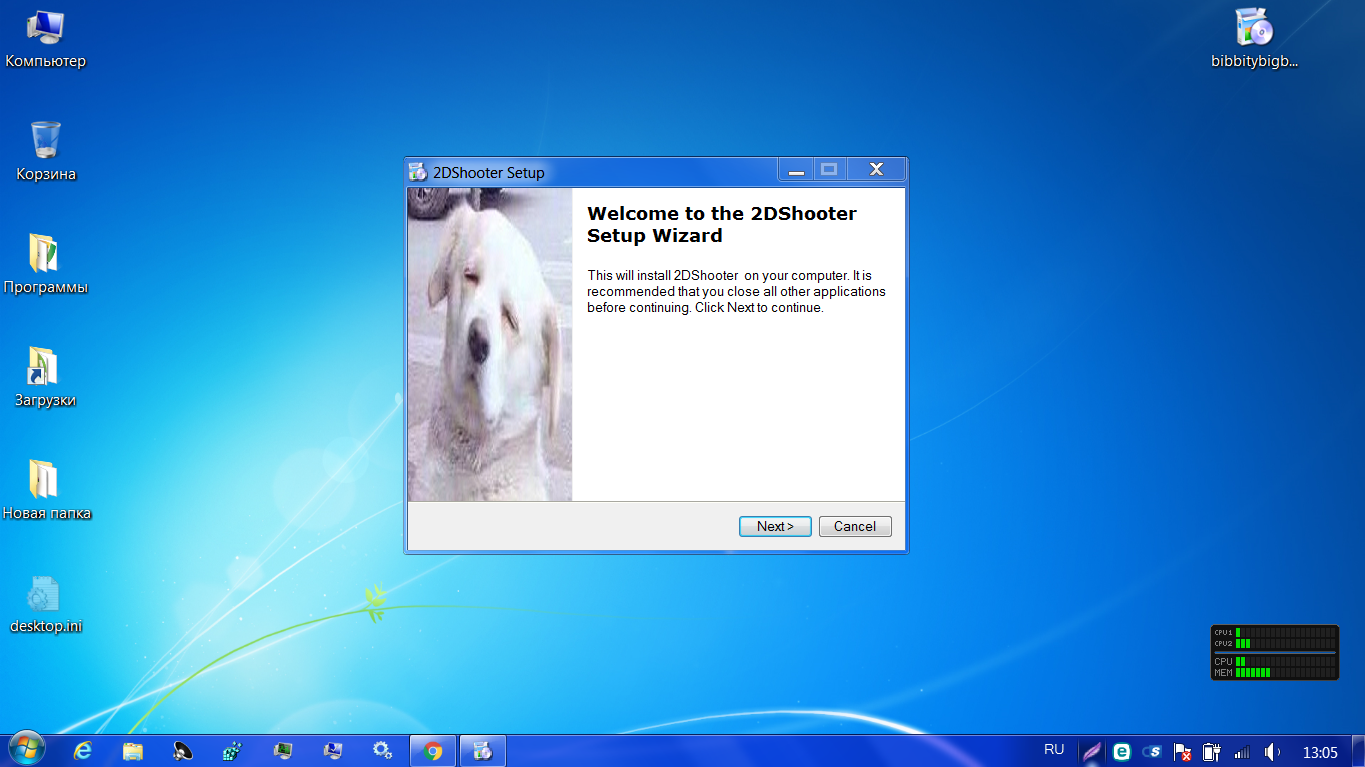Image resolution: width=1365 pixels, height=767 pixels.
Task: Click the loudspeaker app icon in the taskbar
Action: click(x=183, y=751)
